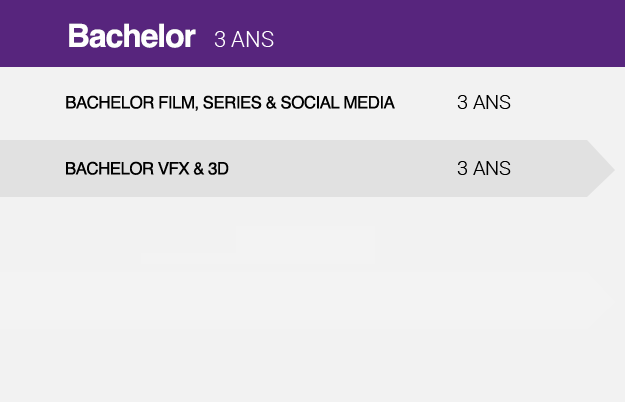The width and height of the screenshot is (625, 402).
Task: Click the 3D text in the highlighted row
Action: (x=218, y=169)
